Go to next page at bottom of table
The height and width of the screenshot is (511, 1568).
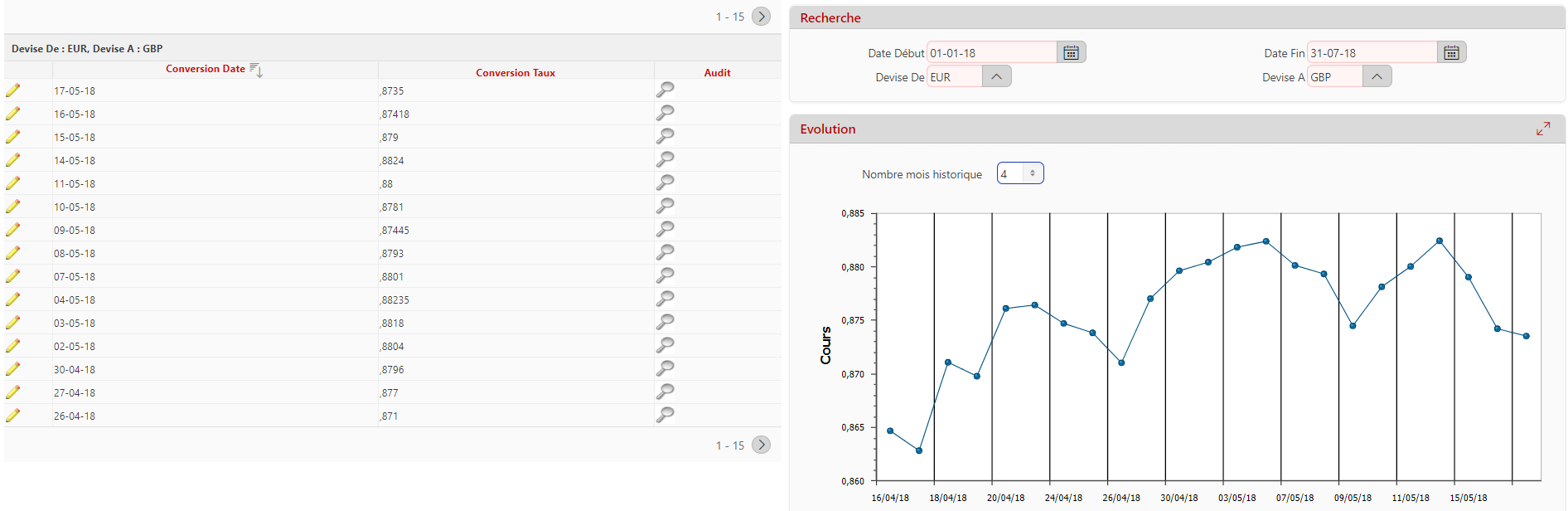click(761, 445)
